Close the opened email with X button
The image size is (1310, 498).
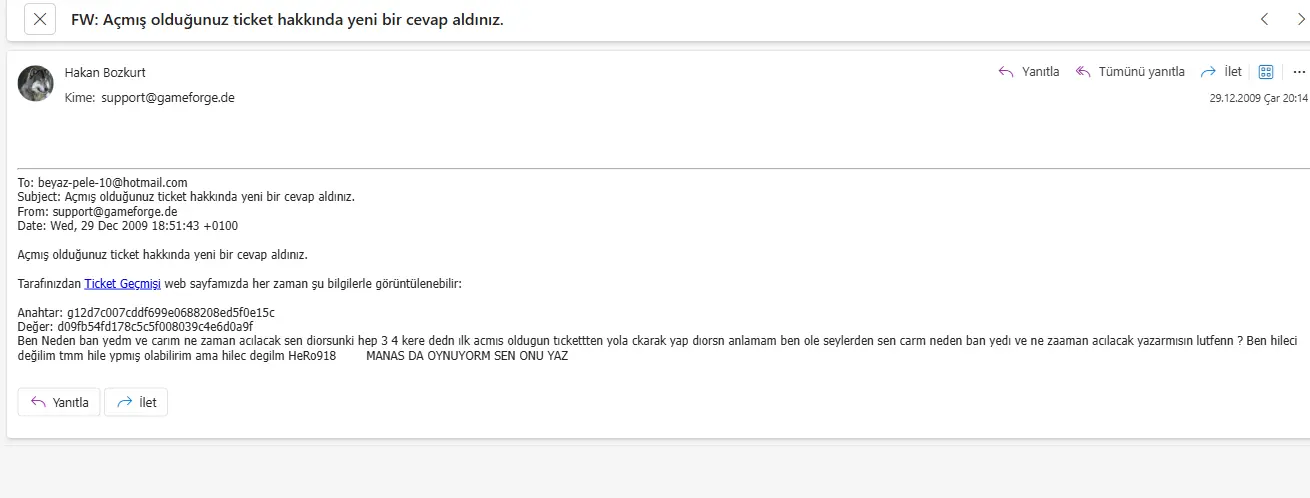point(39,19)
